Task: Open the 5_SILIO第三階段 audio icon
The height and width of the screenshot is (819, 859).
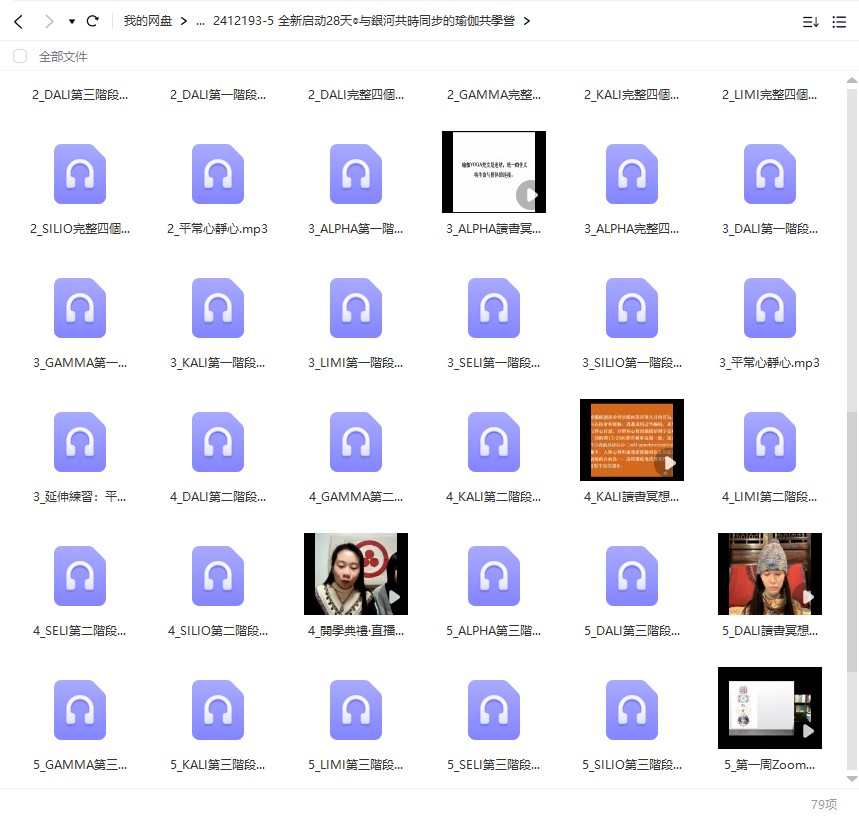Action: coord(632,708)
